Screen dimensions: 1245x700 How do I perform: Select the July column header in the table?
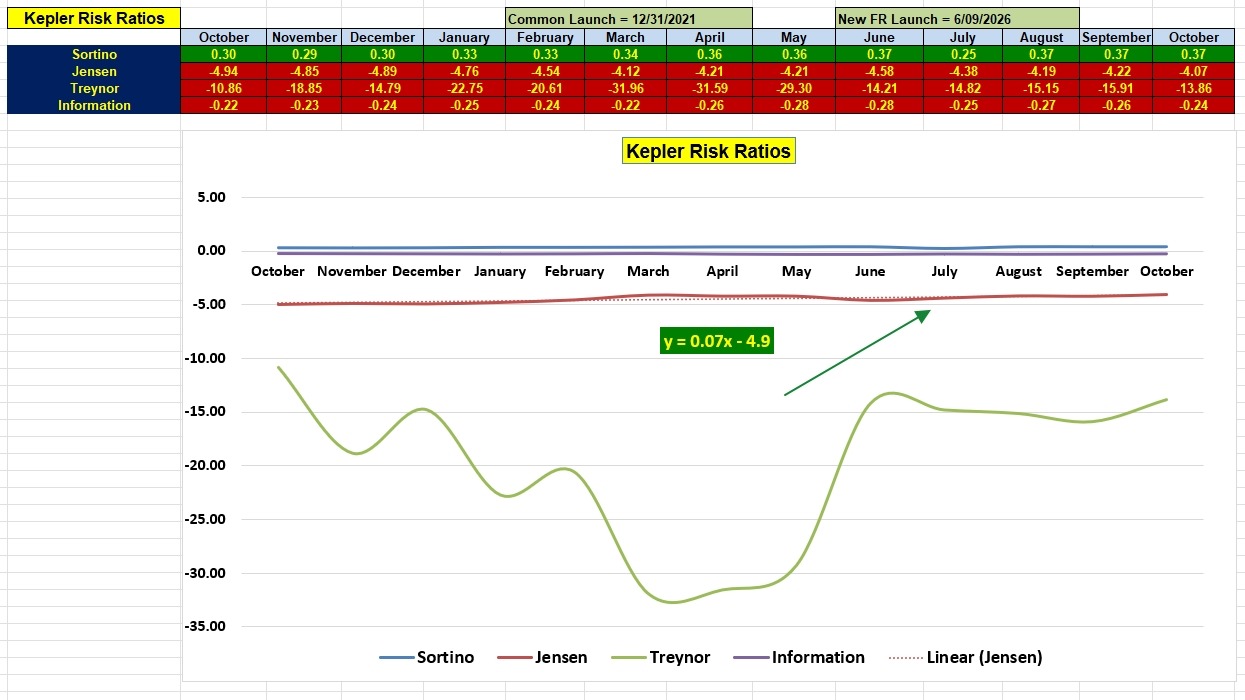point(962,37)
